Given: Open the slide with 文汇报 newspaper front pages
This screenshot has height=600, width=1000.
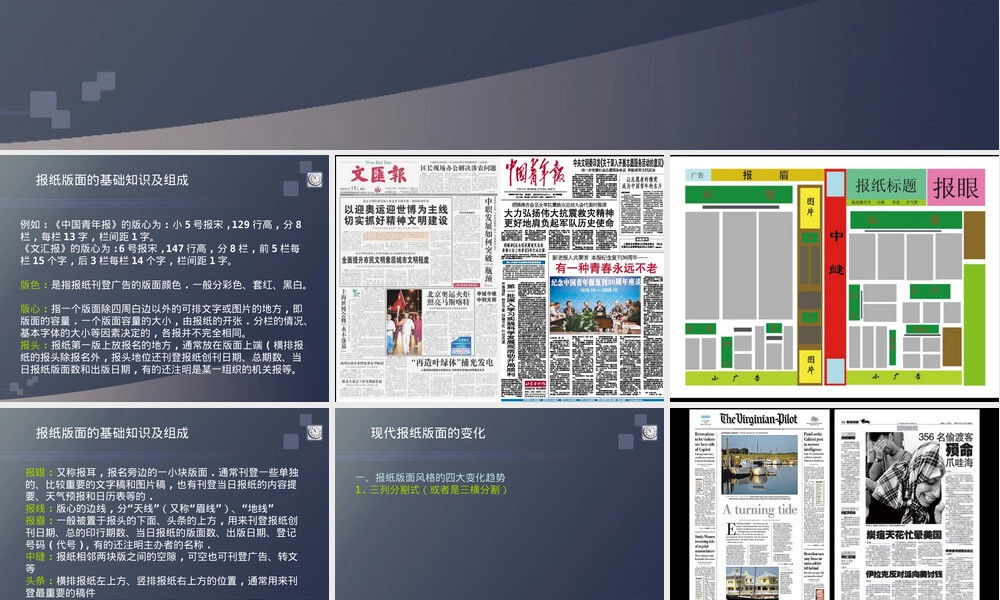Looking at the screenshot, I should (x=499, y=278).
